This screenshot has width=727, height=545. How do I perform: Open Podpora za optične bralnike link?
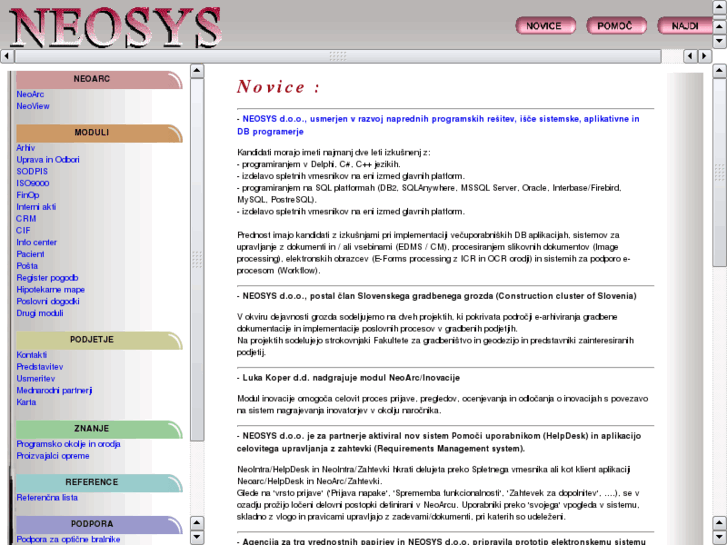[x=68, y=539]
